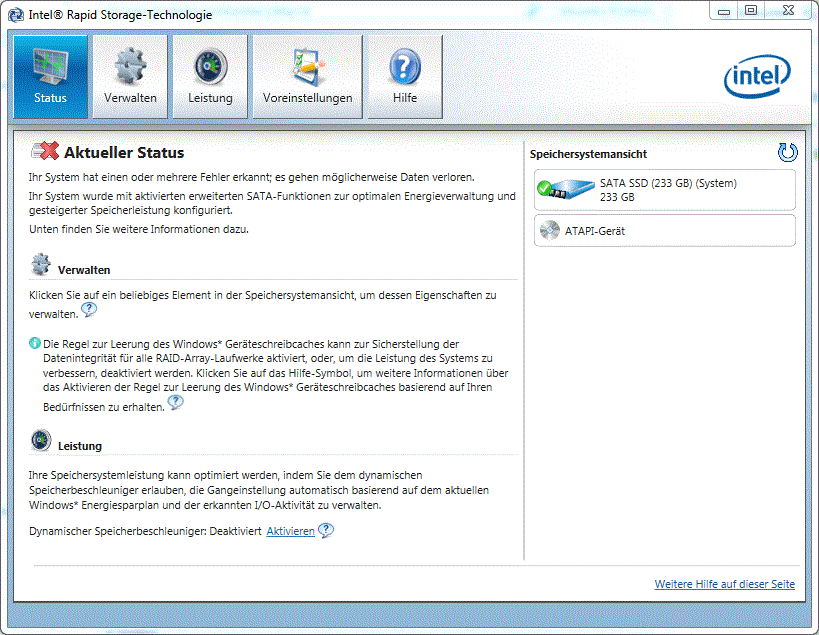The image size is (819, 635).
Task: Open help icon after 'verwalten.' text
Action: 89,310
